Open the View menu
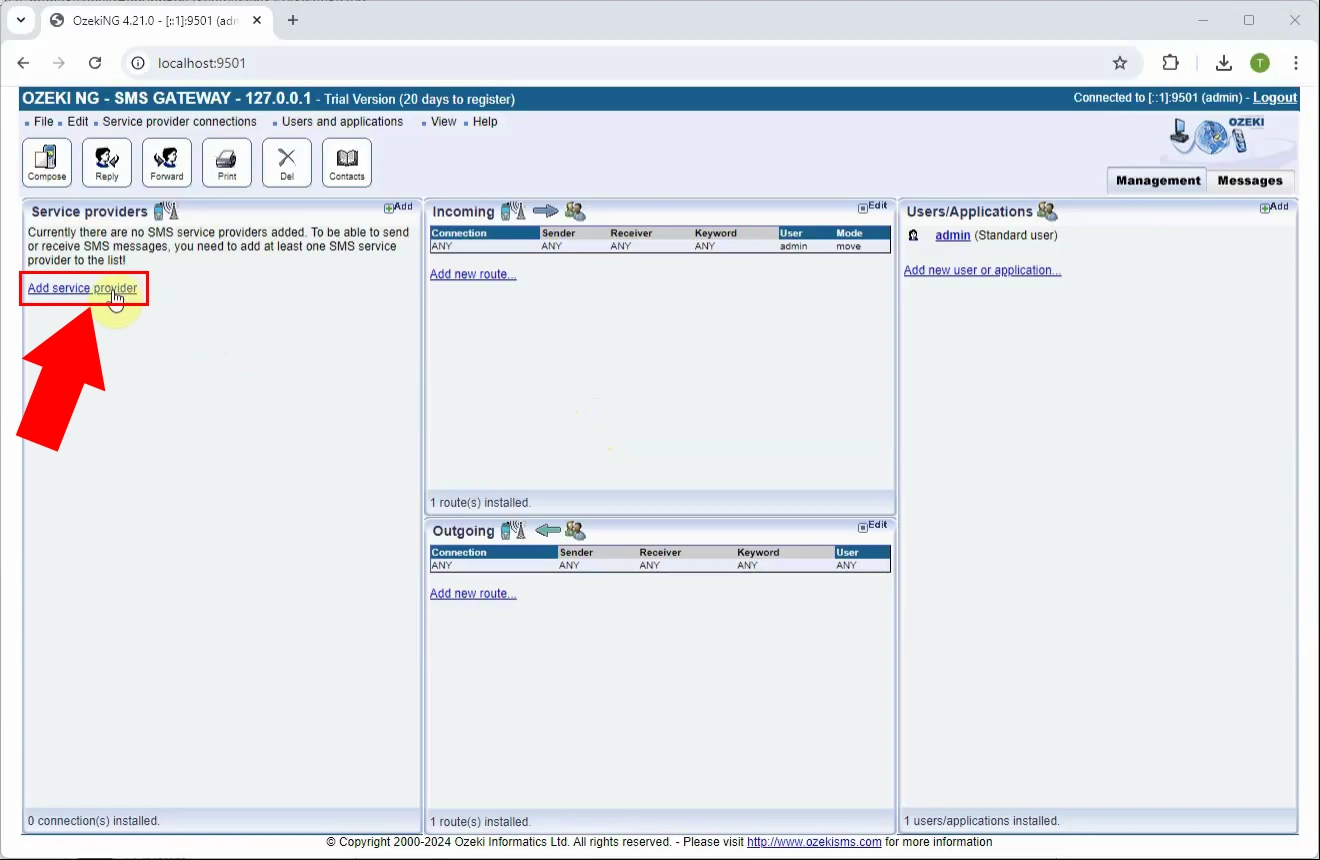1320x860 pixels. coord(444,122)
